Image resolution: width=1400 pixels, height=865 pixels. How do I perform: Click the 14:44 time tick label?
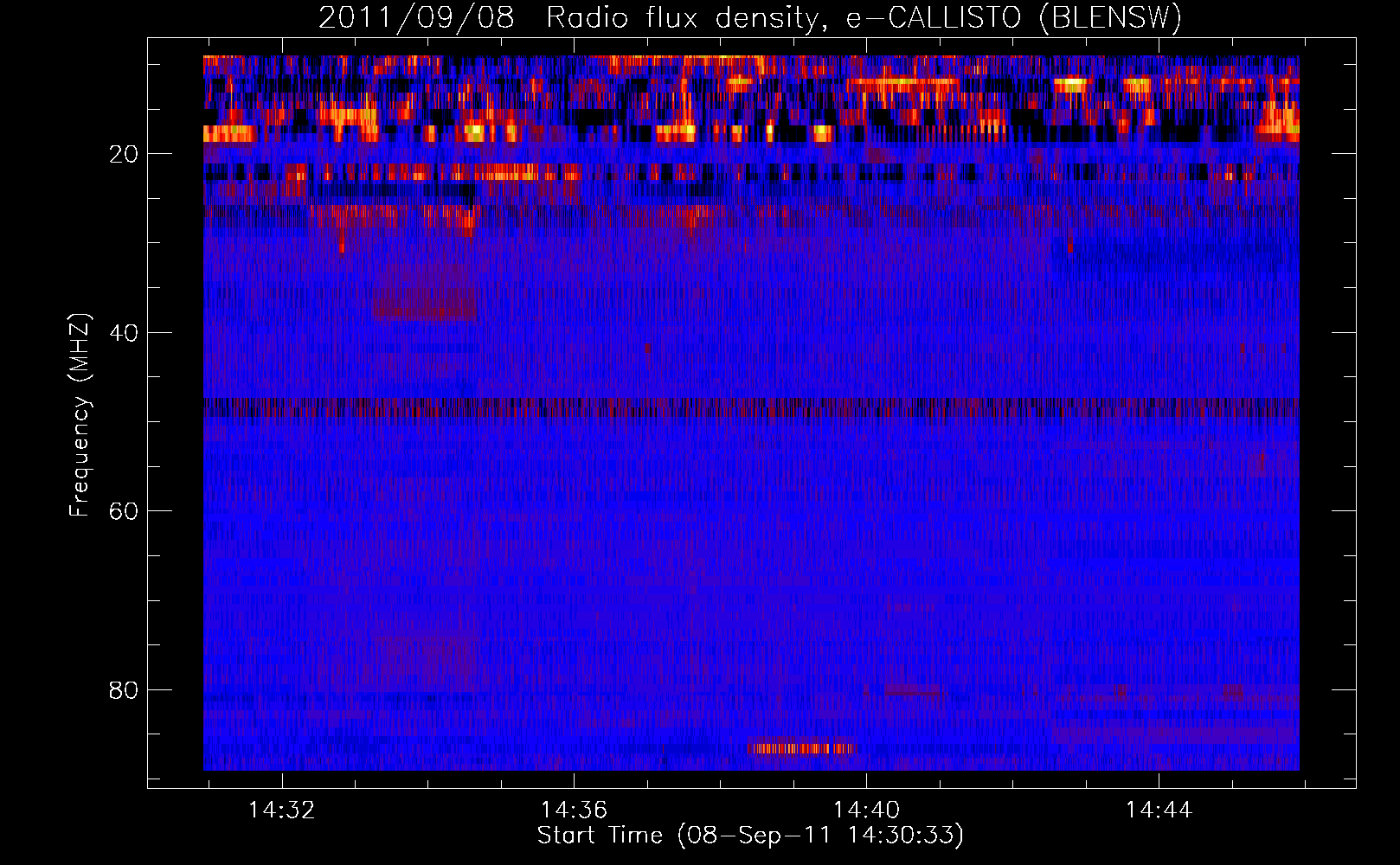[x=1159, y=811]
